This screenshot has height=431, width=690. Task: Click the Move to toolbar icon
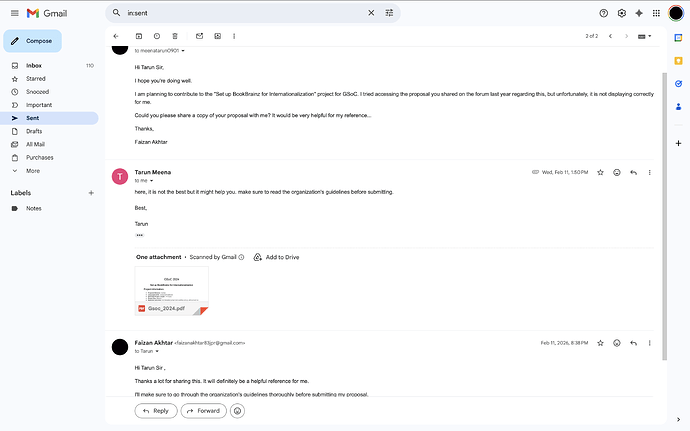click(x=217, y=36)
